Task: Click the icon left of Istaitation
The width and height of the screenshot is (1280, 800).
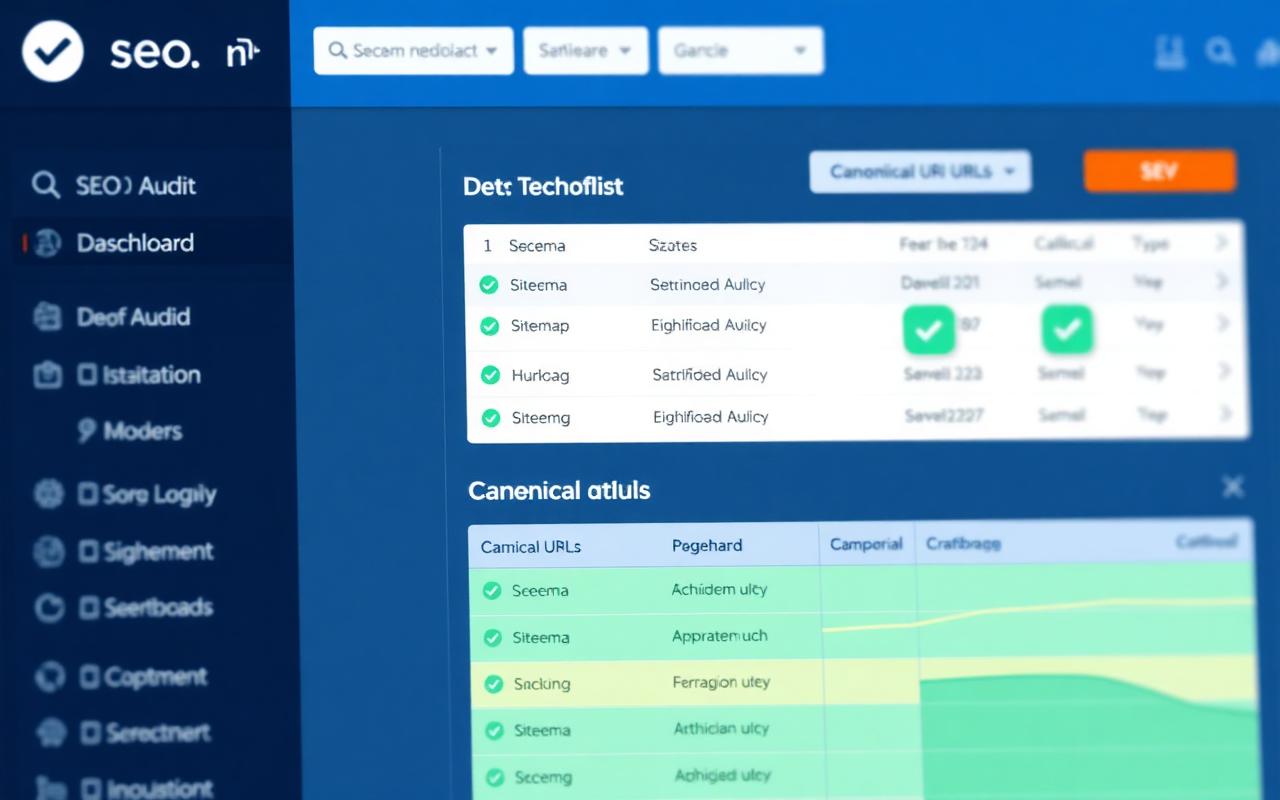Action: 47,375
